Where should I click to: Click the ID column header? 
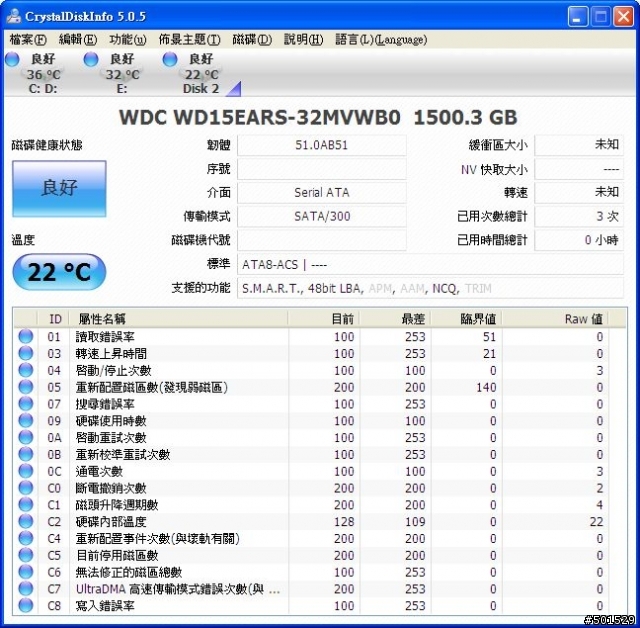(54, 319)
